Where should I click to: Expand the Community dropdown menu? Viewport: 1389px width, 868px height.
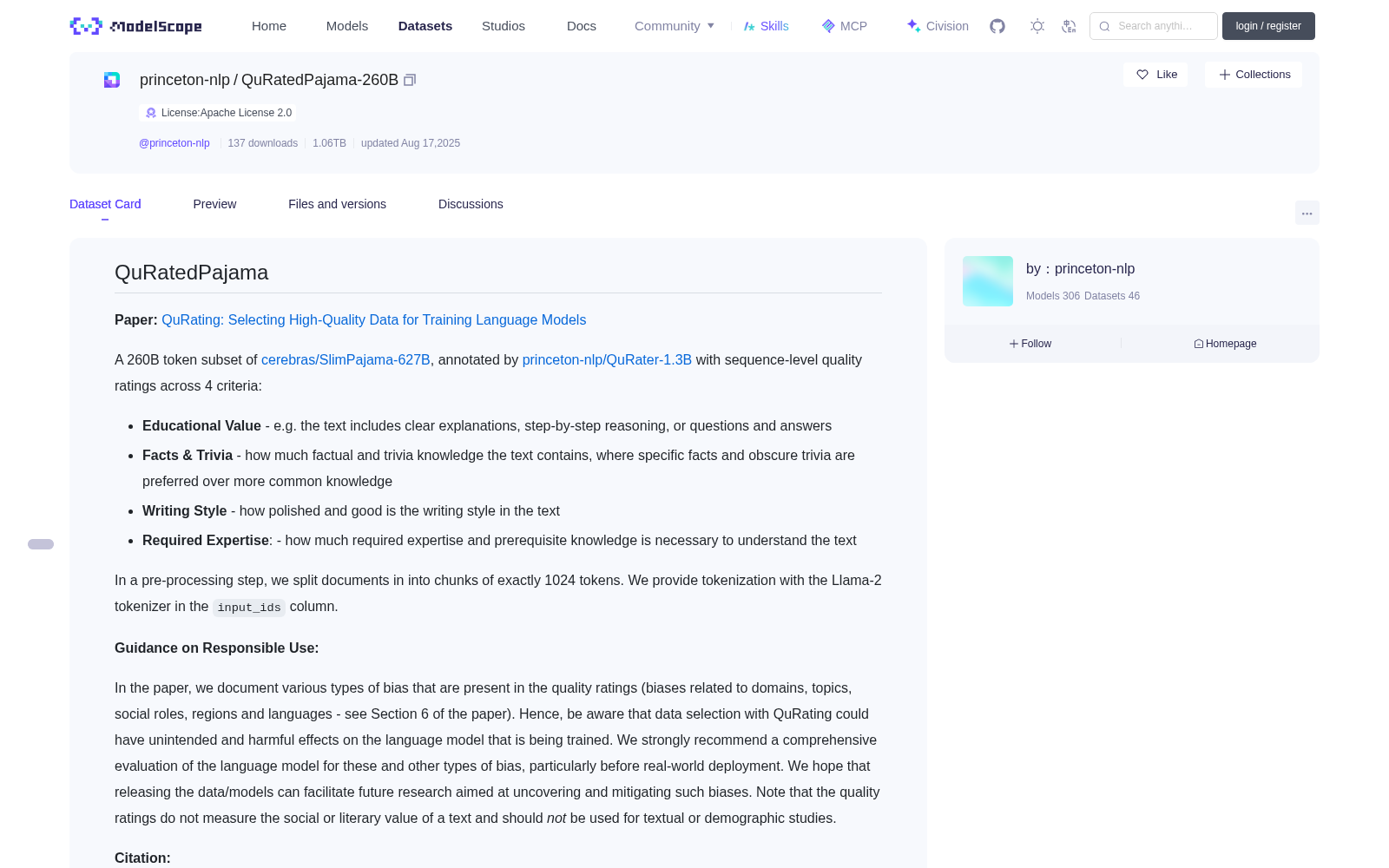pyautogui.click(x=675, y=26)
